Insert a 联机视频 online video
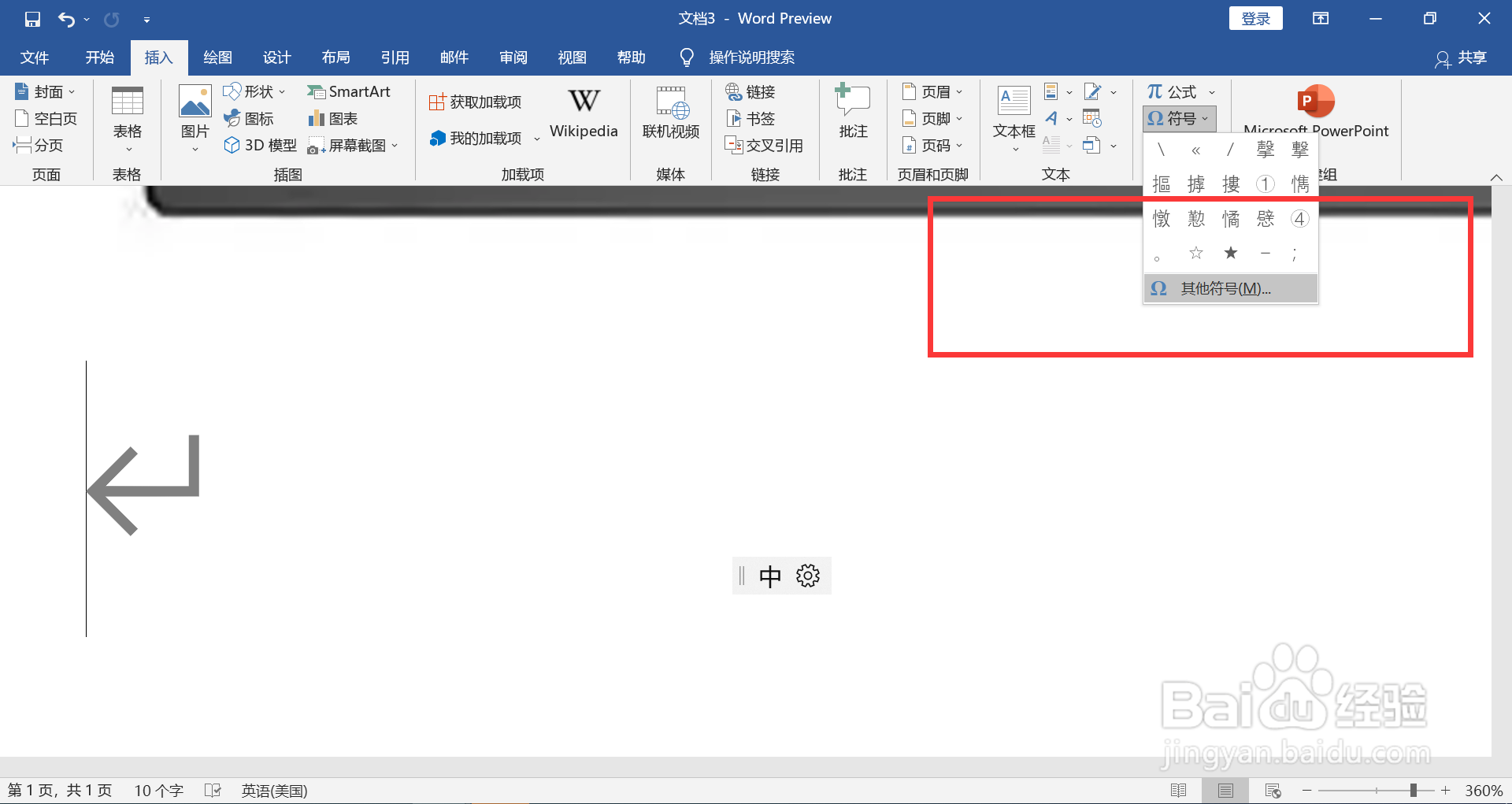The image size is (1512, 804). point(670,113)
